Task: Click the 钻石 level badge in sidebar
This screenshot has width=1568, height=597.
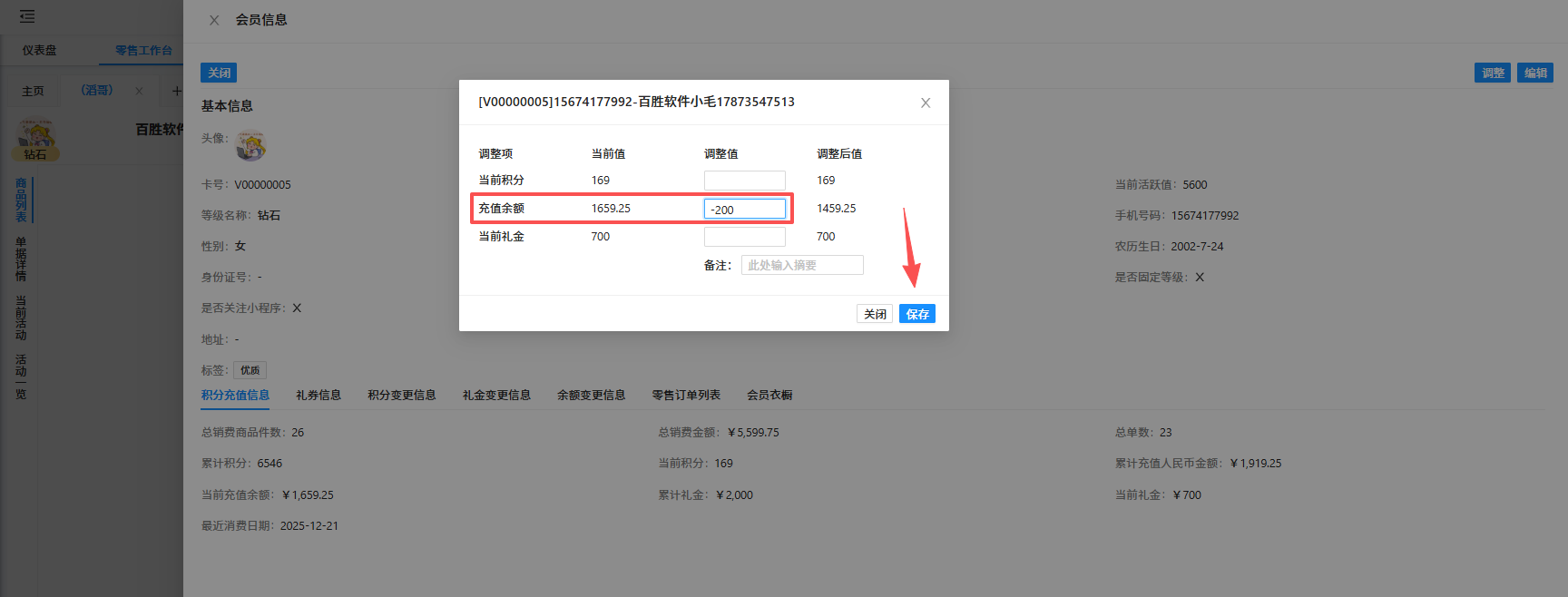Action: pos(35,154)
